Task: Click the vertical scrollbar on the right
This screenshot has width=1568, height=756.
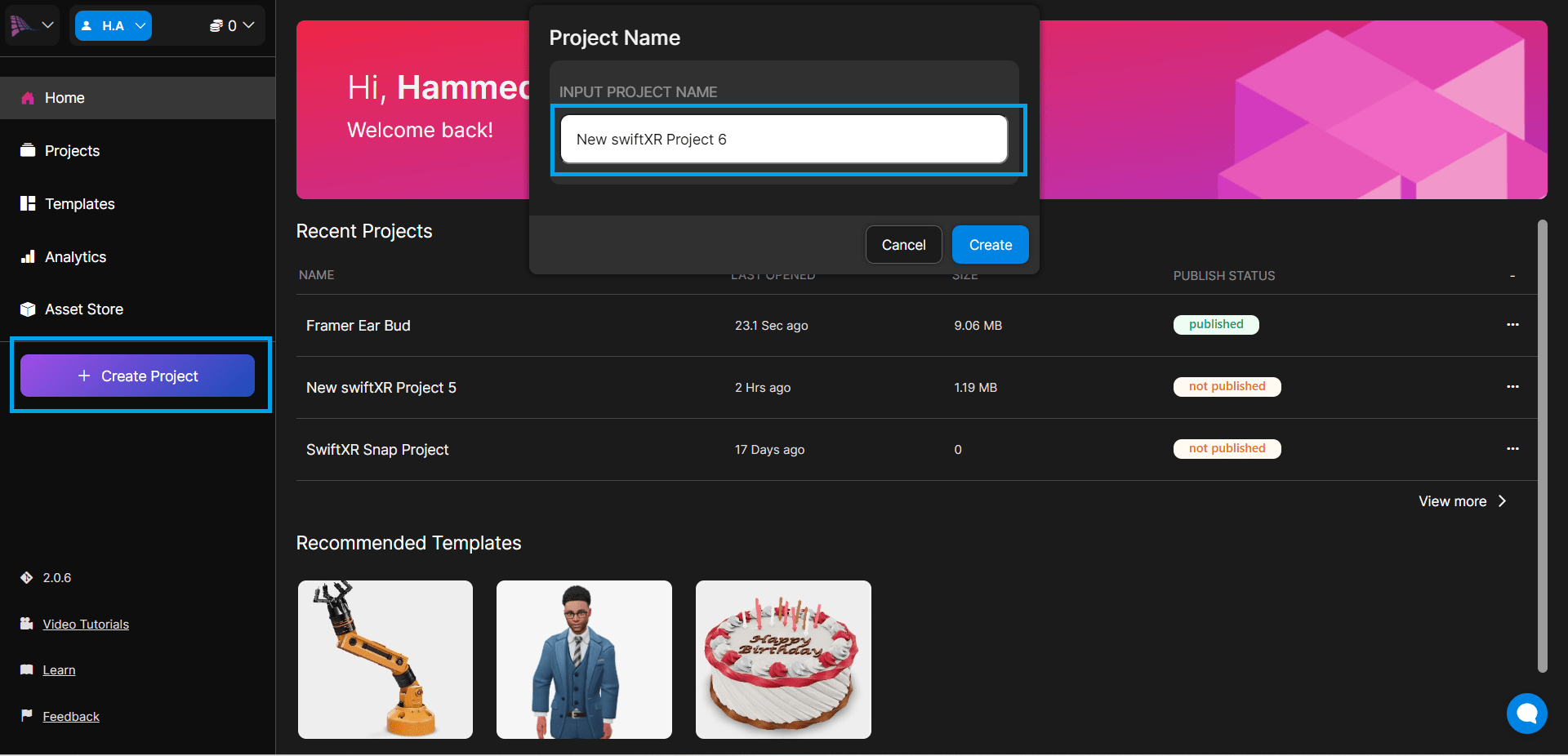Action: click(1542, 445)
